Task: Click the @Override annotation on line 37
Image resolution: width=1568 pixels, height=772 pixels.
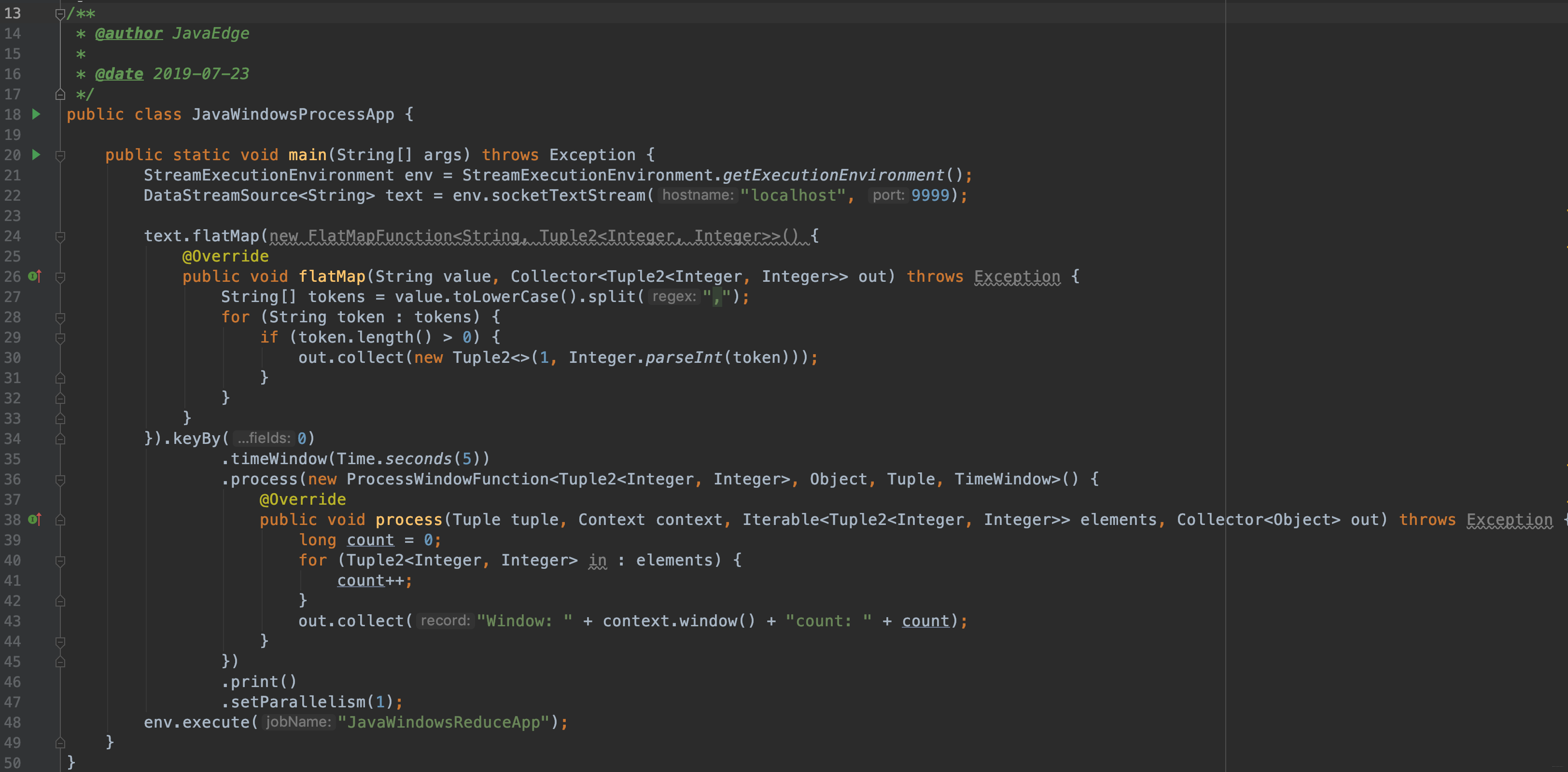Action: (303, 499)
